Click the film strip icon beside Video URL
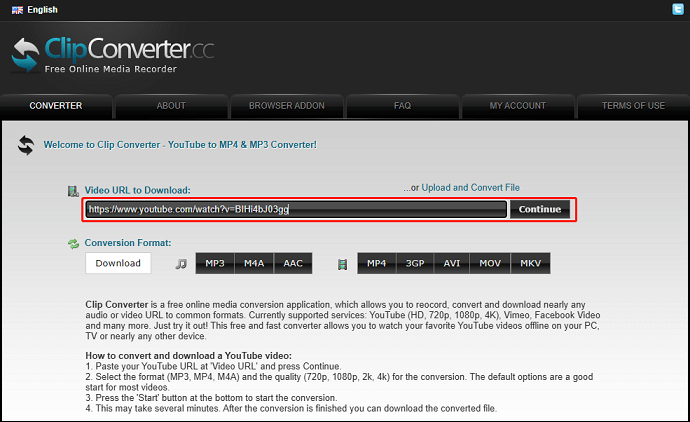Image resolution: width=690 pixels, height=422 pixels. tap(73, 191)
